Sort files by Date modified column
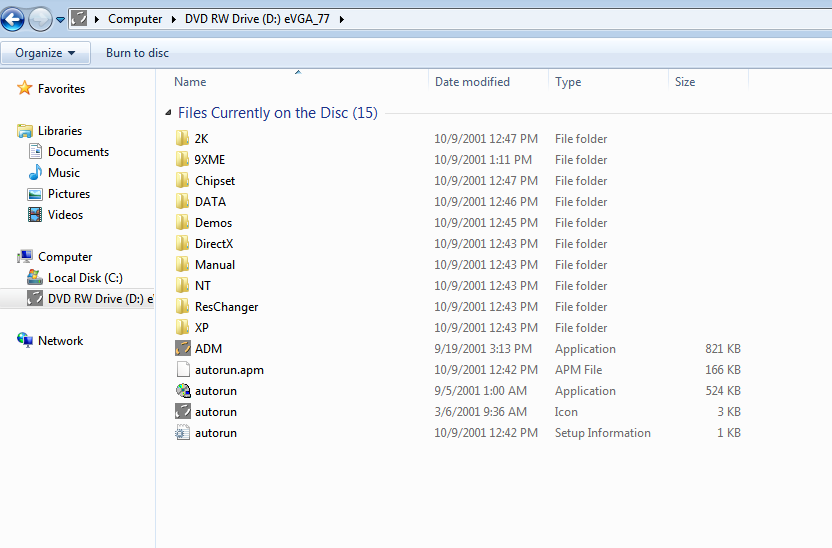832x548 pixels. 472,82
